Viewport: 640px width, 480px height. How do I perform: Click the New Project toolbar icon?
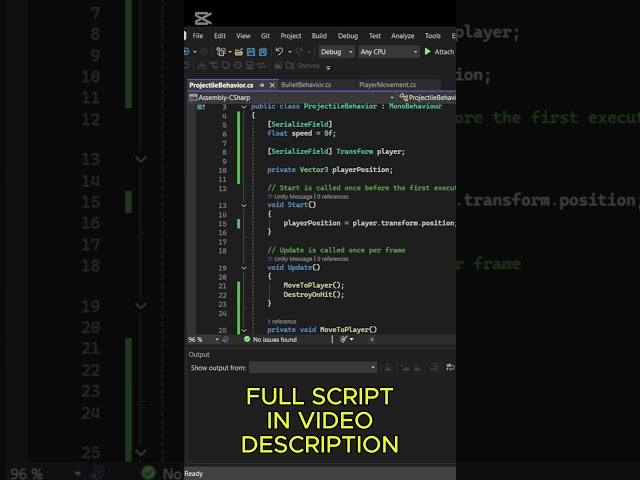tap(221, 52)
